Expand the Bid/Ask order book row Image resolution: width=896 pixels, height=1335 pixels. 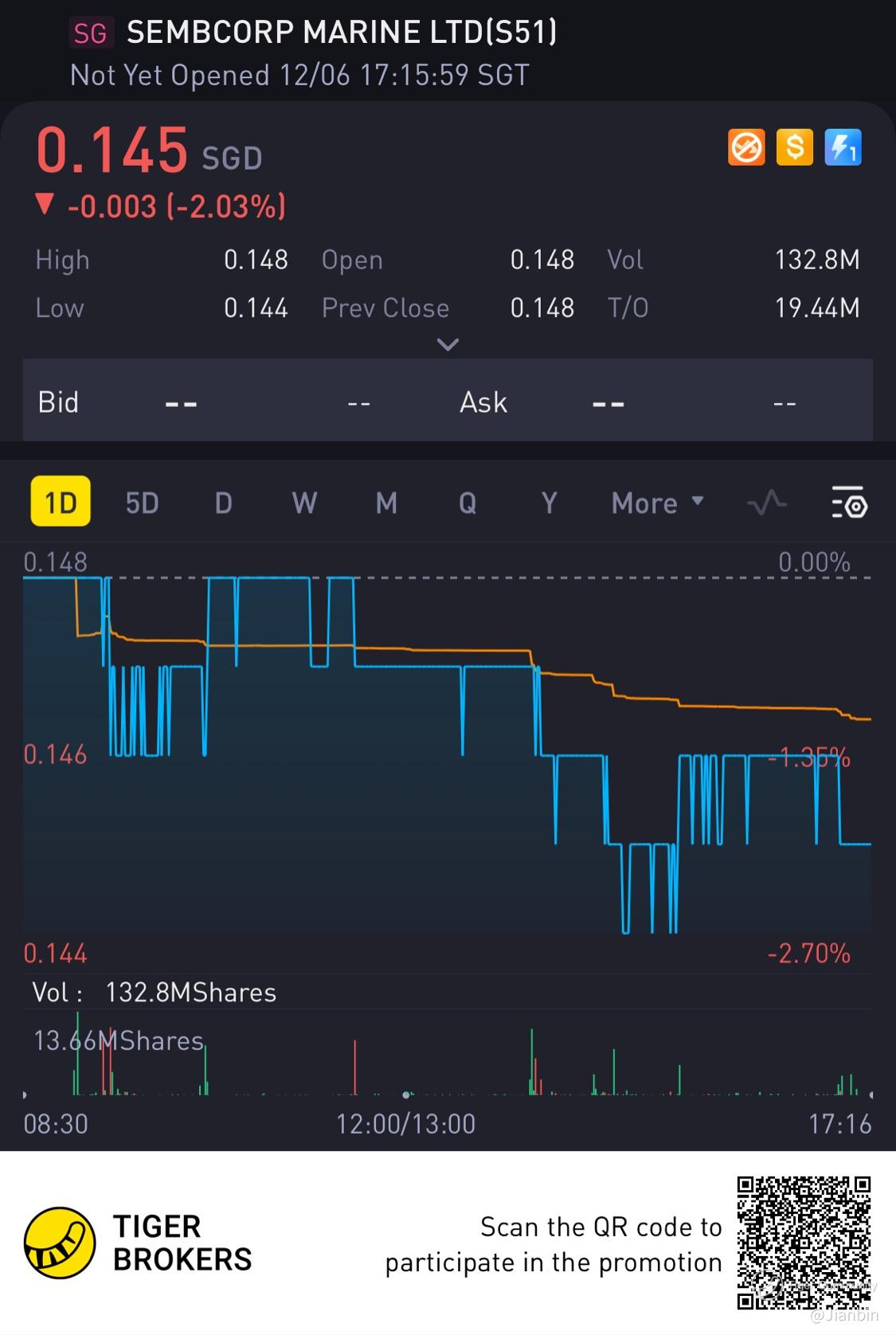pos(448,401)
